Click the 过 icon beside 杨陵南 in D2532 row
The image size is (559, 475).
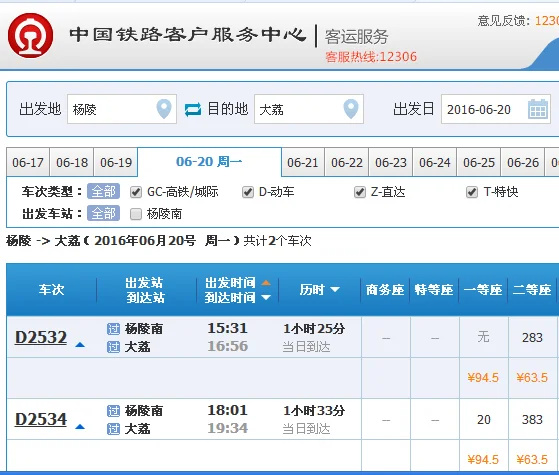113,329
